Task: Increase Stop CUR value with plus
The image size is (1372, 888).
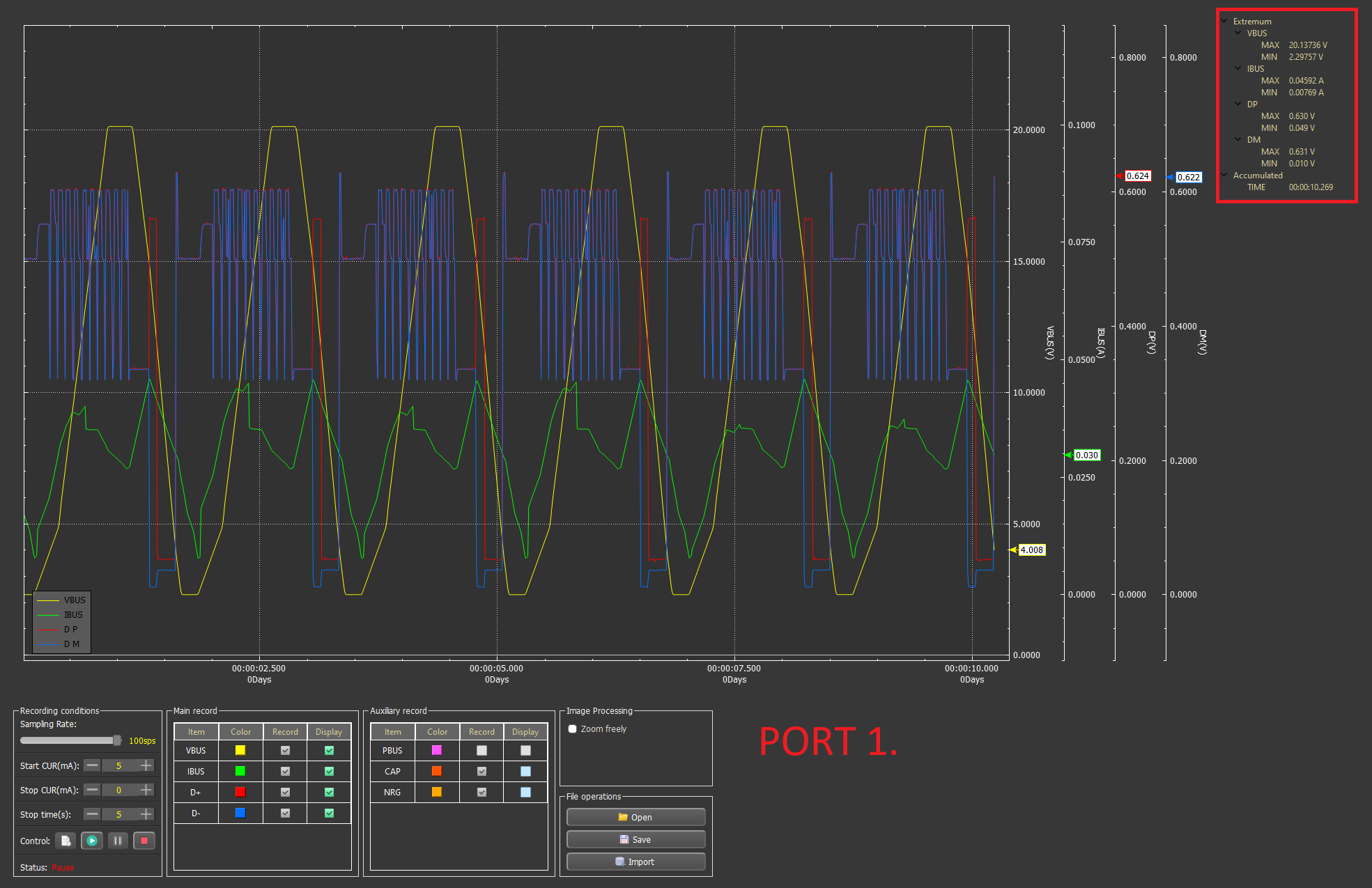Action: (x=146, y=790)
